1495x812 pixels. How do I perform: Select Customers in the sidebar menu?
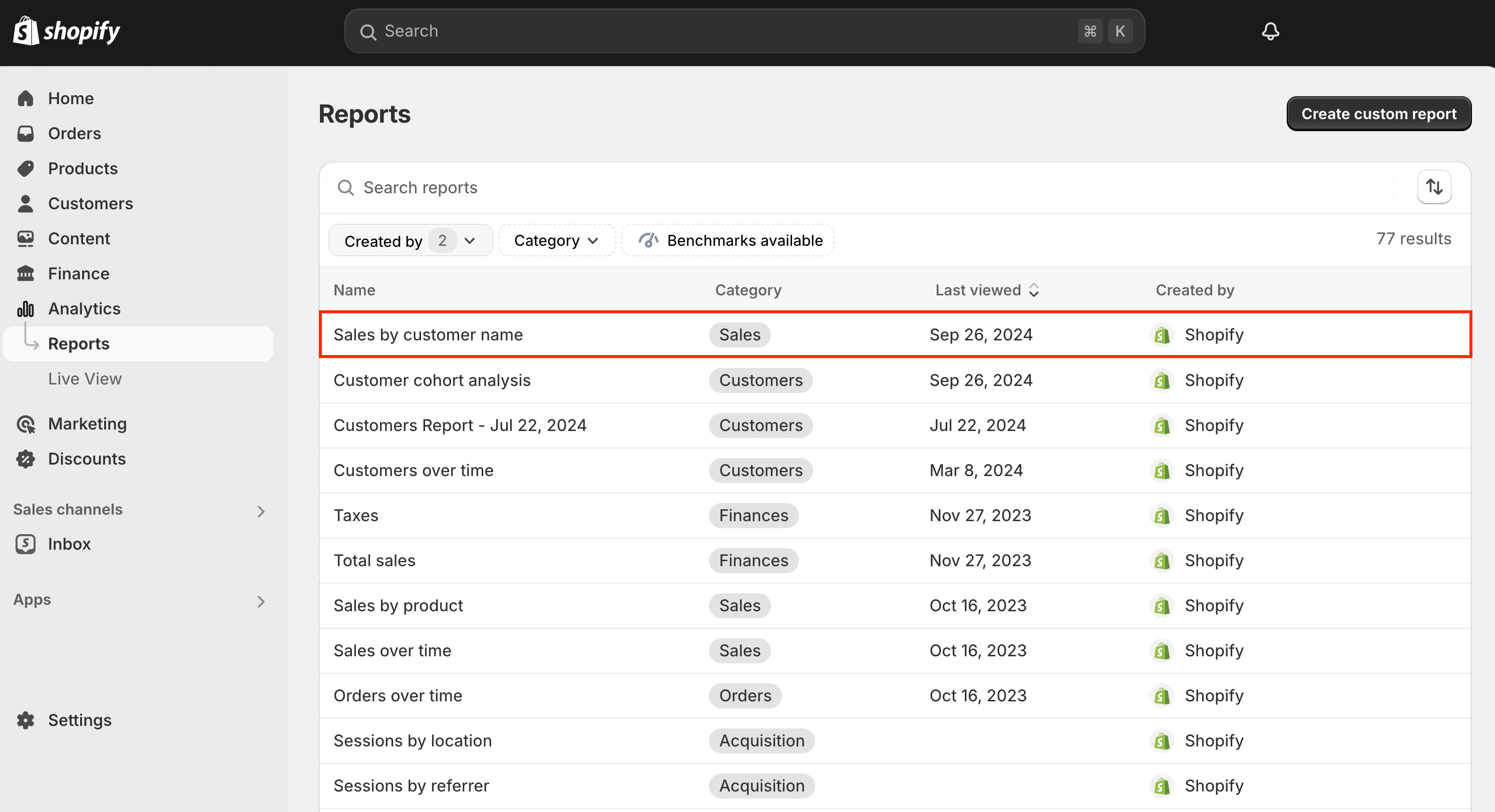[x=91, y=204]
